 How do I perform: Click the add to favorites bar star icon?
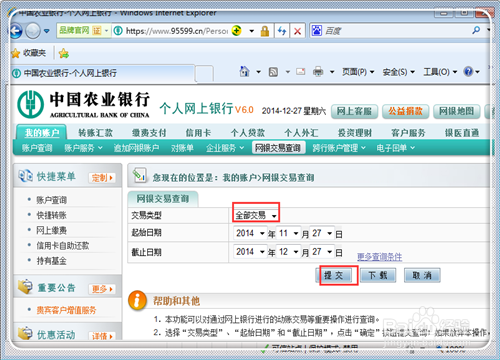[x=64, y=53]
